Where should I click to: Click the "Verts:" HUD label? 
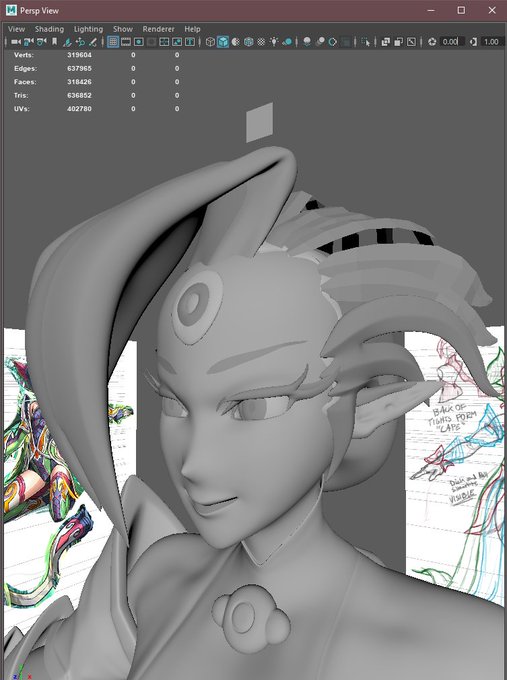tap(23, 55)
